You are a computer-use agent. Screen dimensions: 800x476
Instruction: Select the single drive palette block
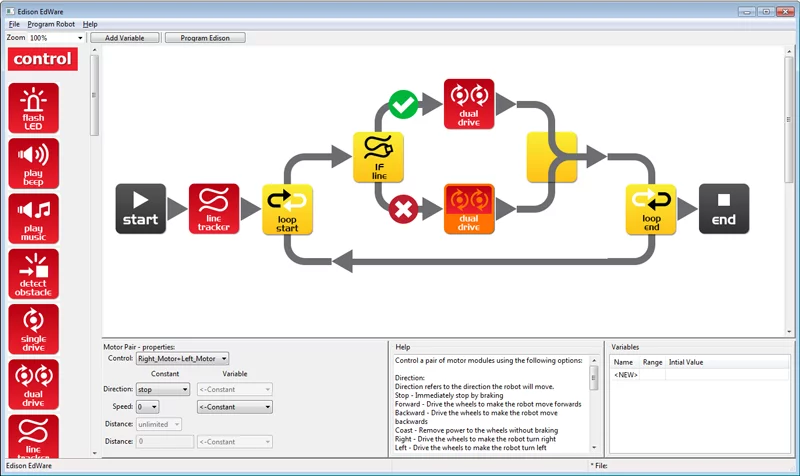[34, 328]
